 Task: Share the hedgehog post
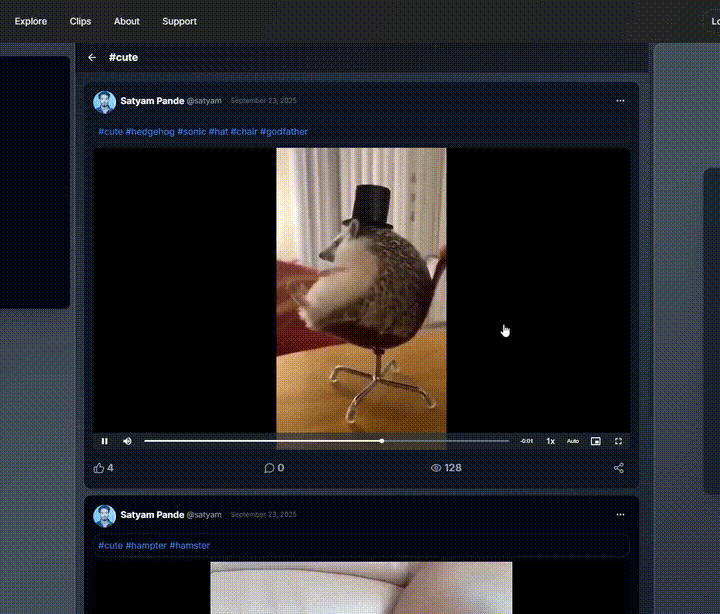tap(618, 468)
